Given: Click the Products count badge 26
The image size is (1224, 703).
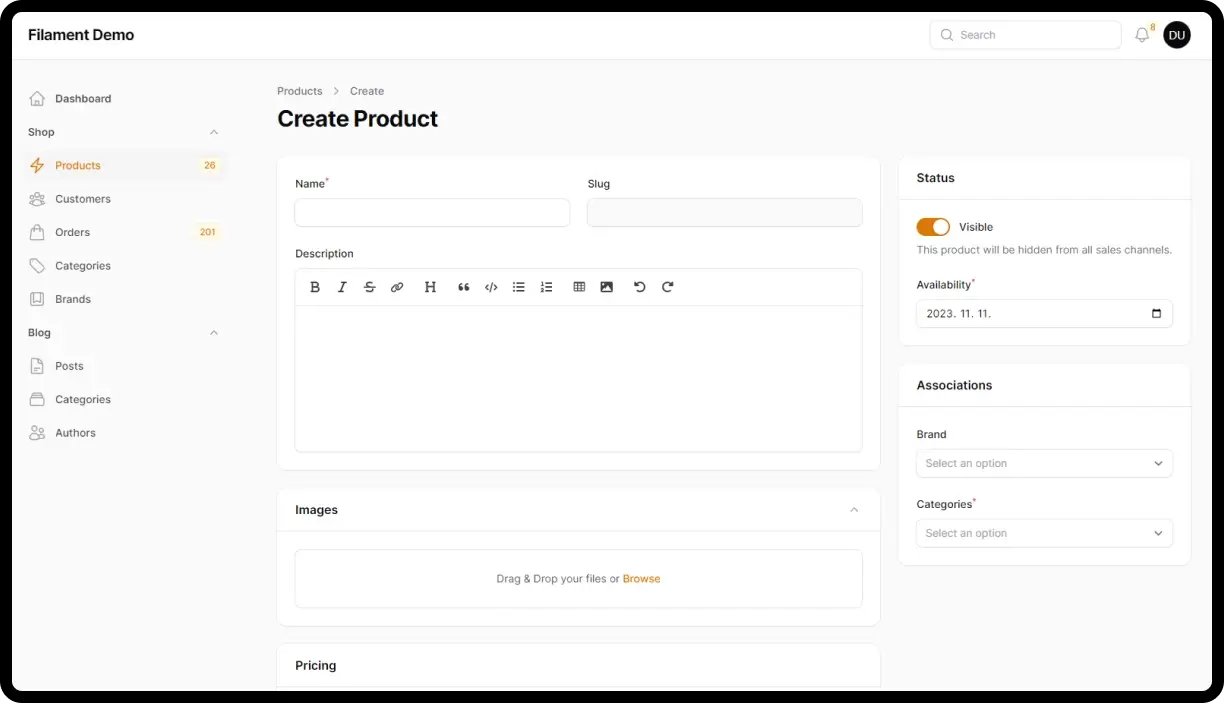Looking at the screenshot, I should click(210, 166).
